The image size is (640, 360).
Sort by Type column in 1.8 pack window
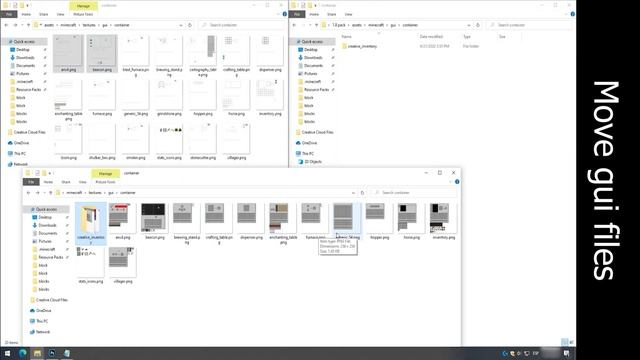pyautogui.click(x=467, y=37)
